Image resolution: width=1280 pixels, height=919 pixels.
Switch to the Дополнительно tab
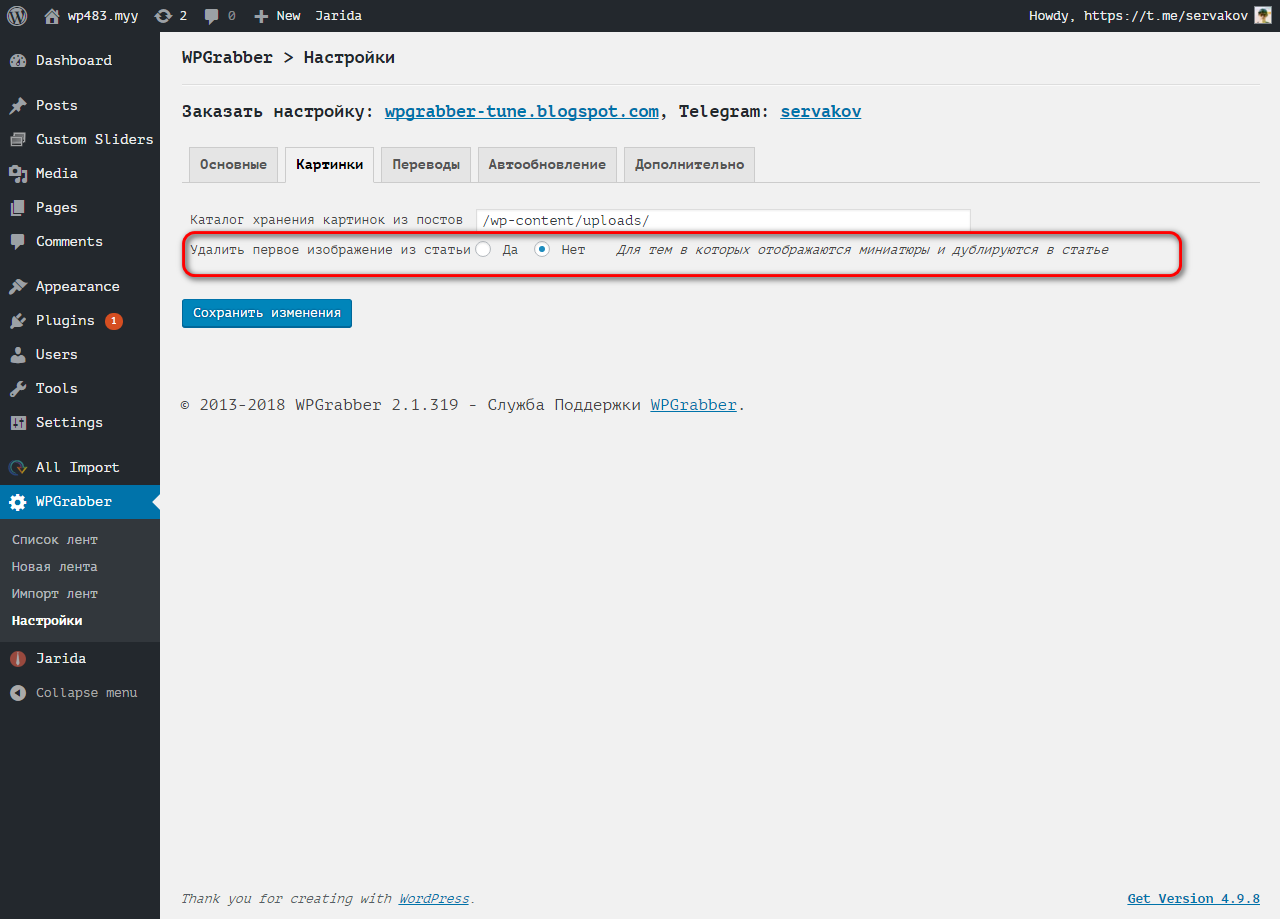coord(689,164)
